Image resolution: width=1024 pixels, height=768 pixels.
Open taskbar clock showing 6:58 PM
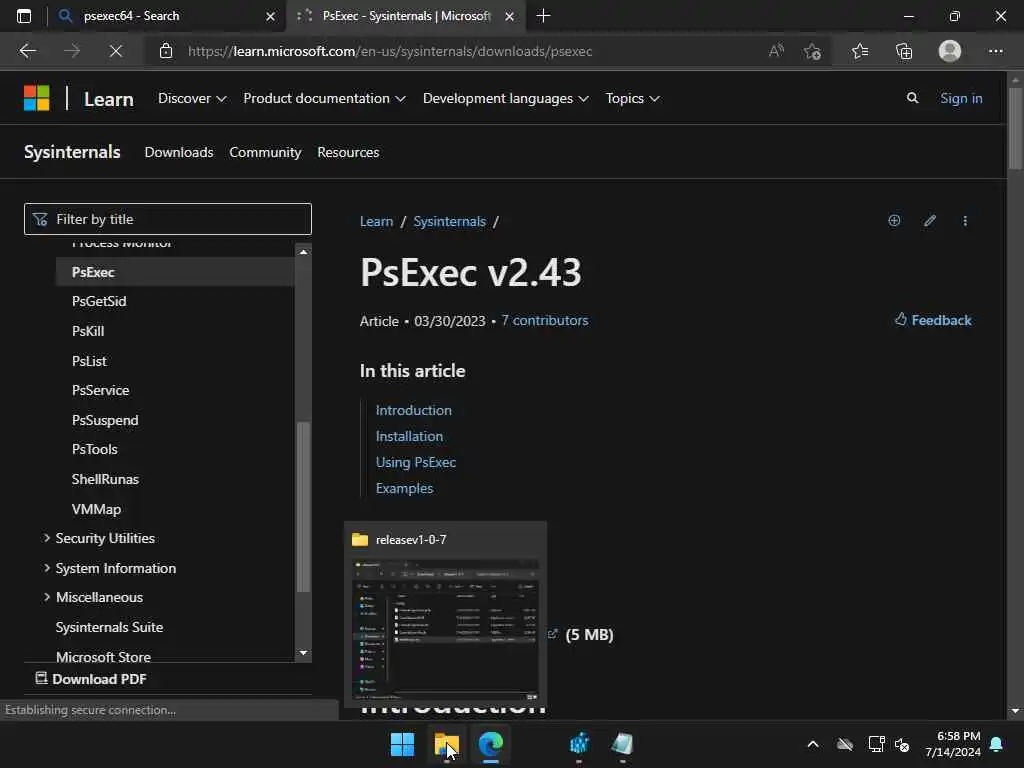tap(953, 744)
